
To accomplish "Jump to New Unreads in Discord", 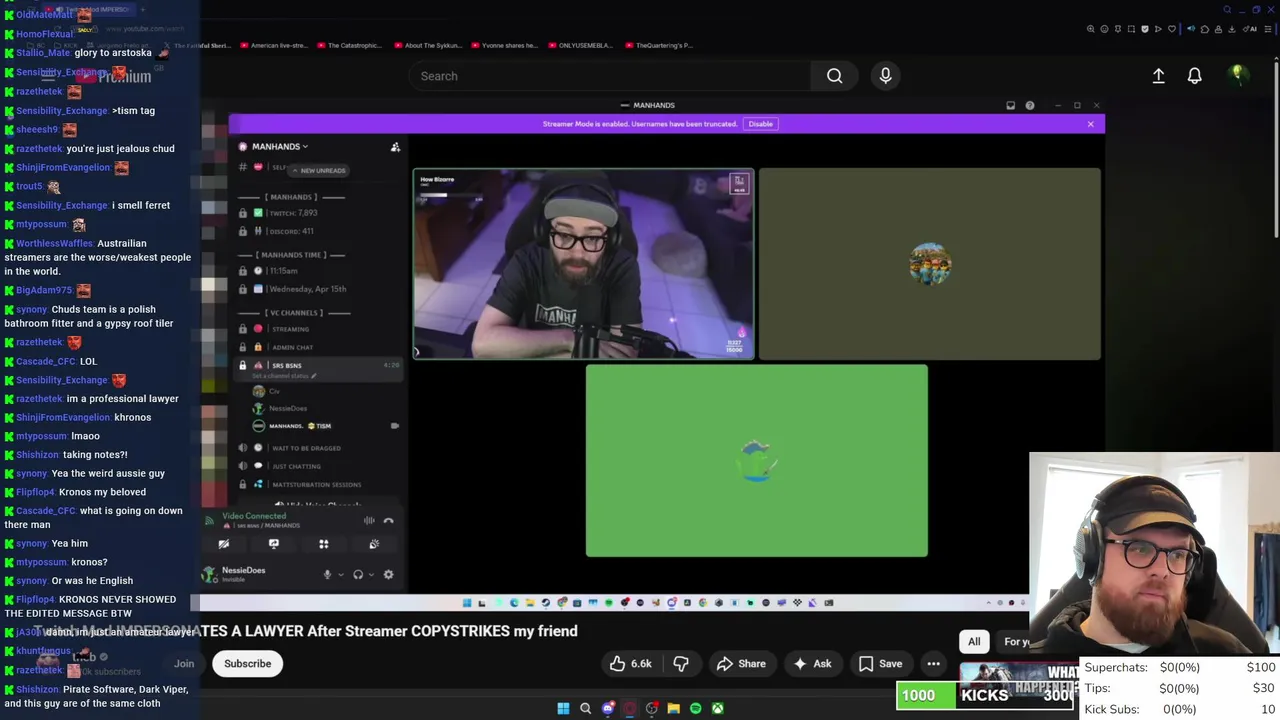I will (318, 170).
